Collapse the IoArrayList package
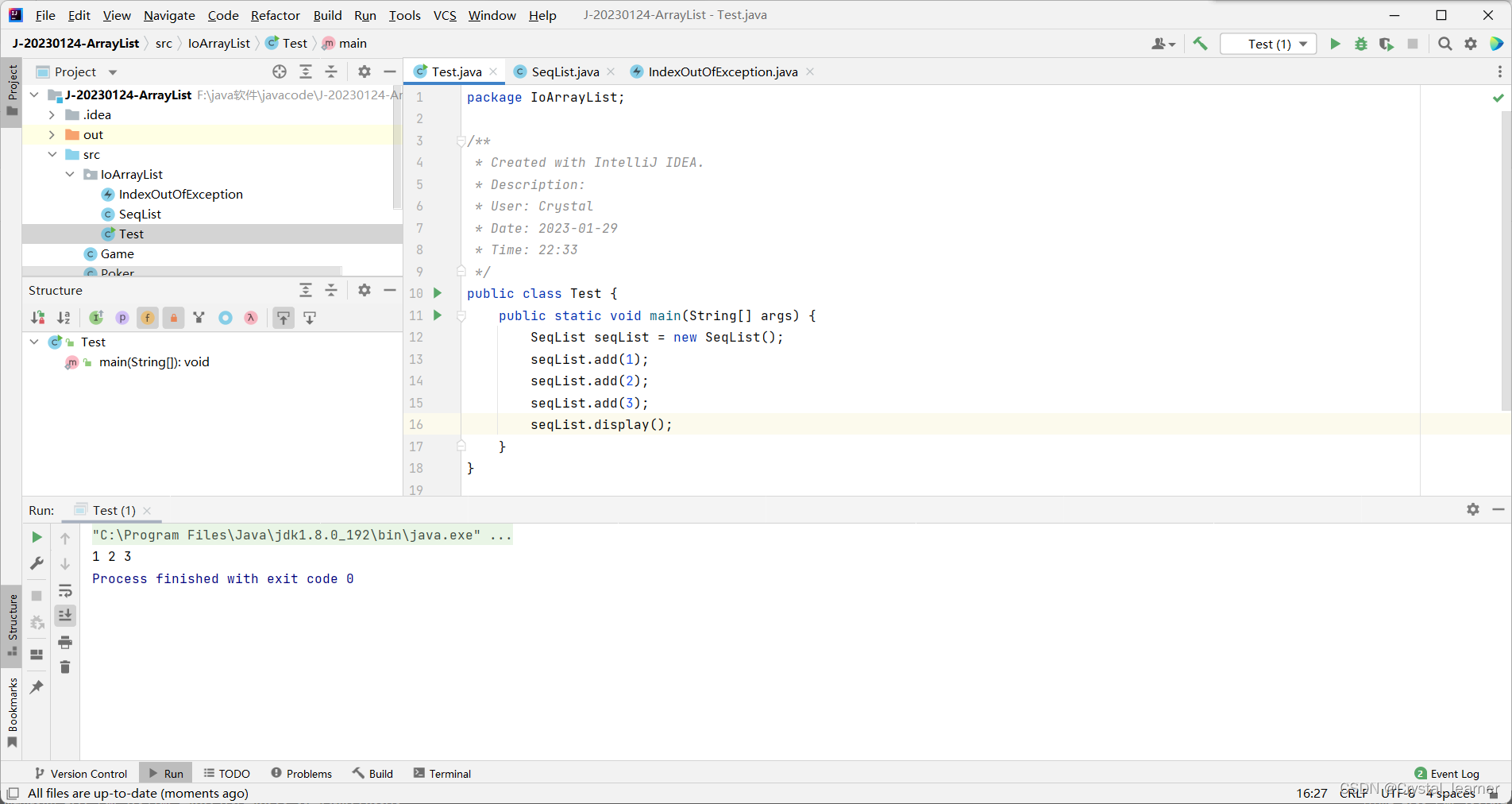The width and height of the screenshot is (1512, 804). tap(70, 174)
